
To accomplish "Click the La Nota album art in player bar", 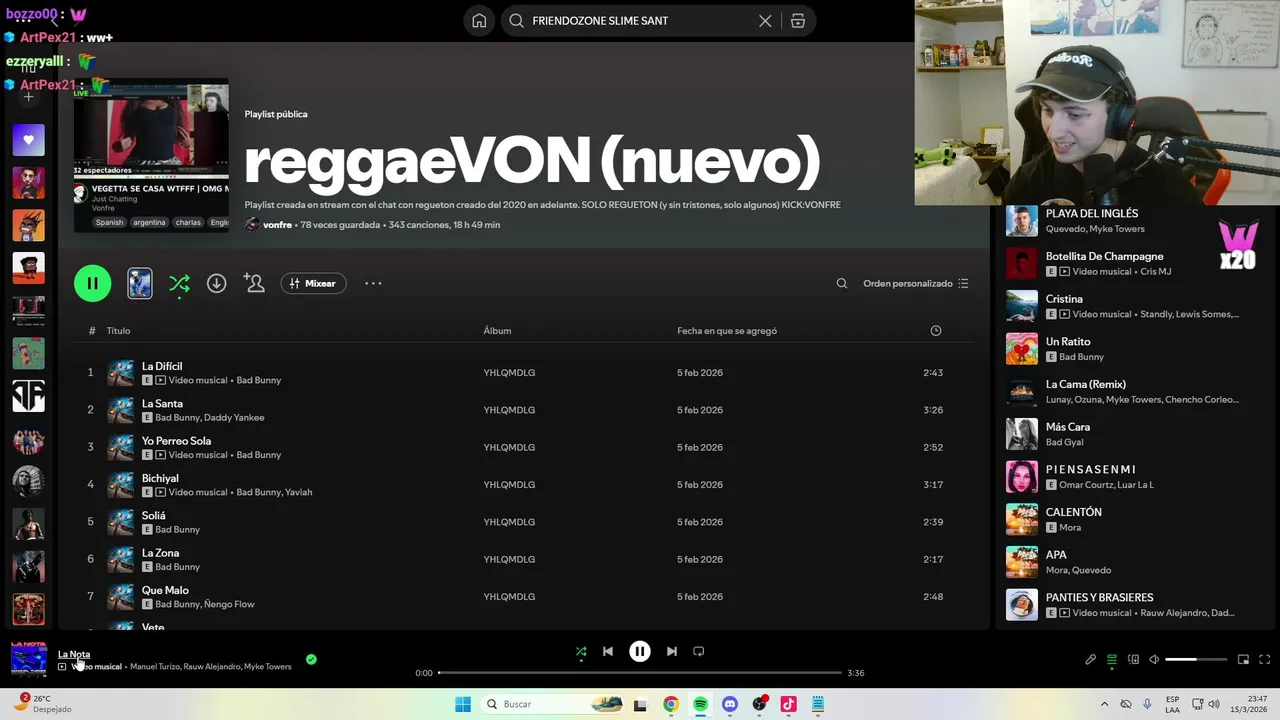I will coord(29,659).
